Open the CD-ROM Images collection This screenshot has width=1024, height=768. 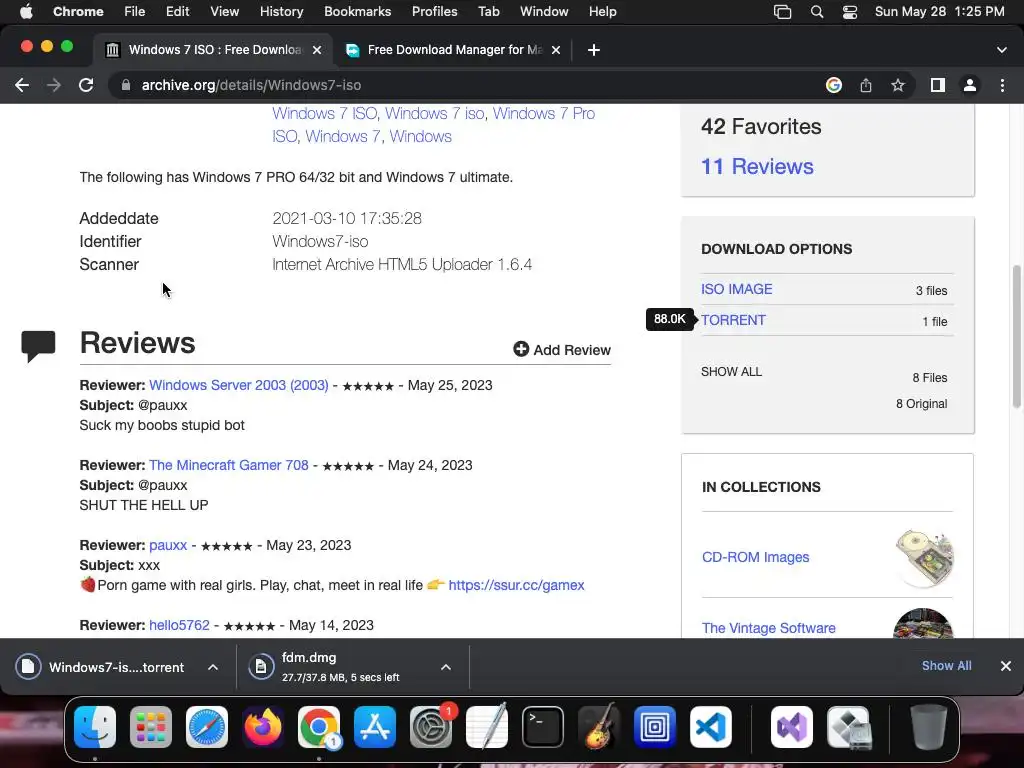coord(755,557)
